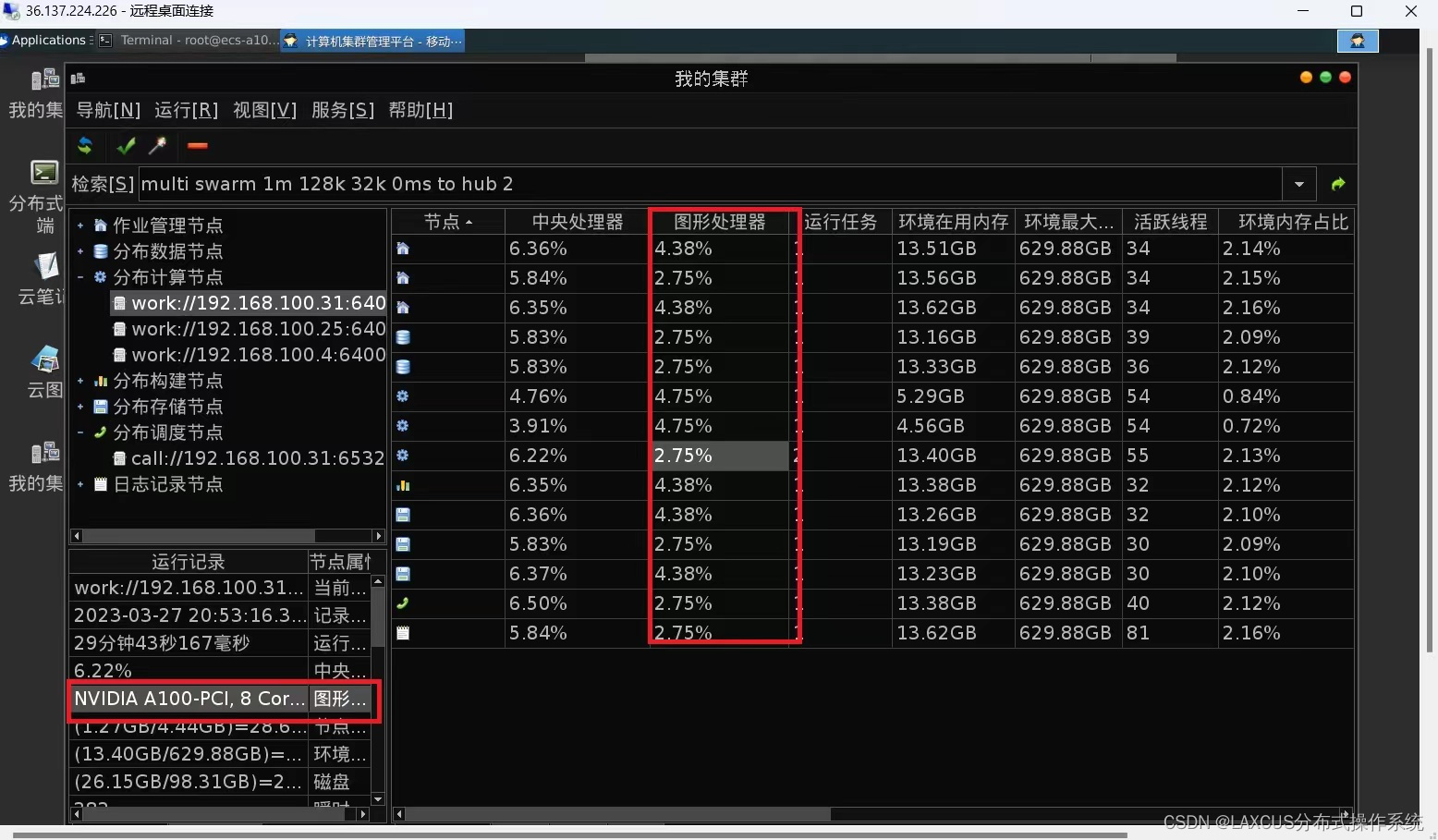Select the (26.15GB/98.31GB) disk record row

pyautogui.click(x=220, y=782)
